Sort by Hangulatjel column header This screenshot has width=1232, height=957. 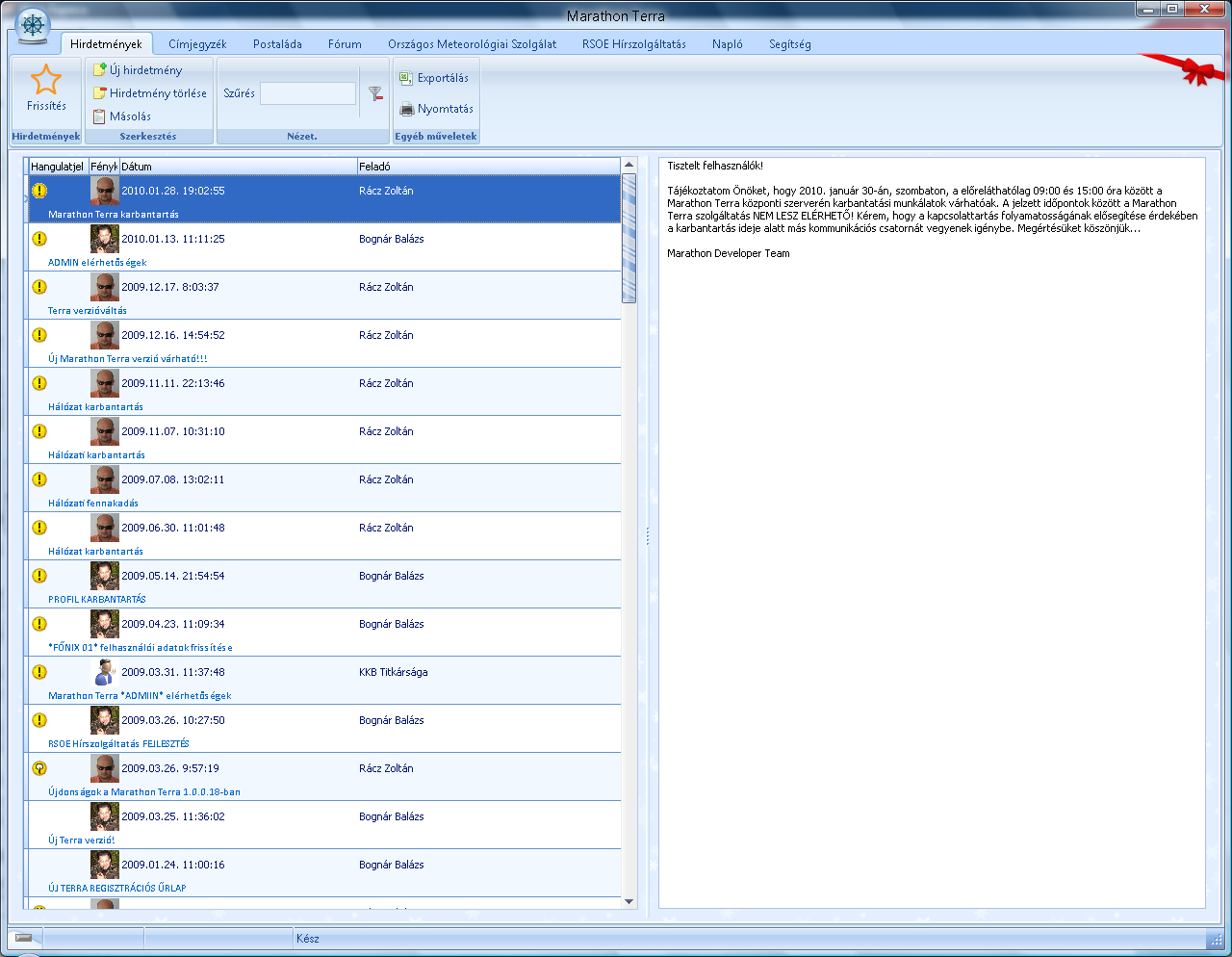tap(59, 167)
